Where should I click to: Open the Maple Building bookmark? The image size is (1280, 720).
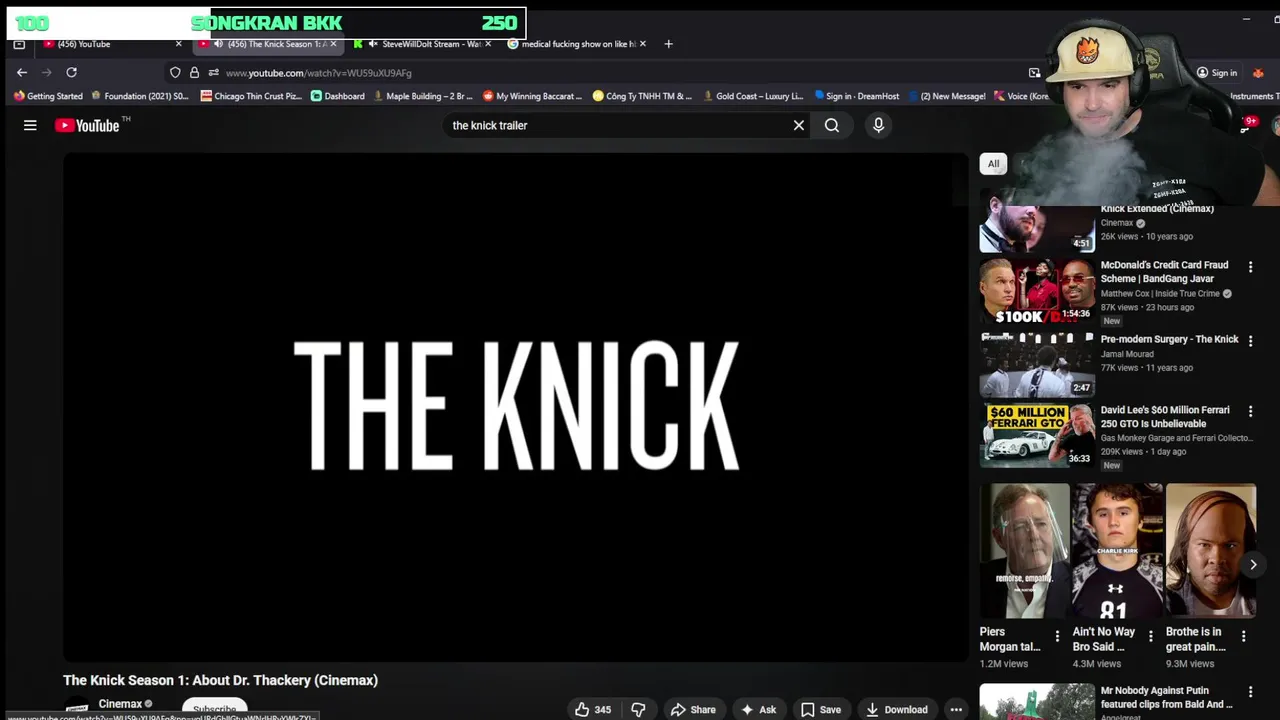[x=423, y=96]
